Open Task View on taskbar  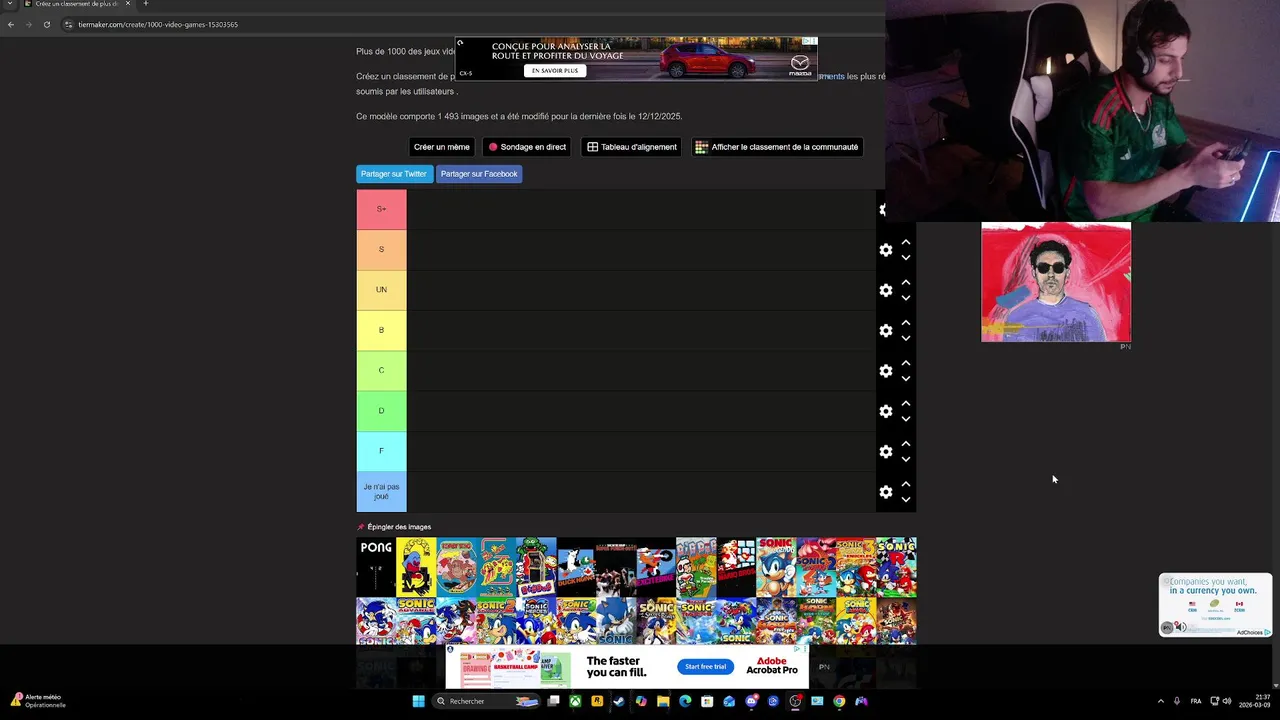(x=553, y=701)
